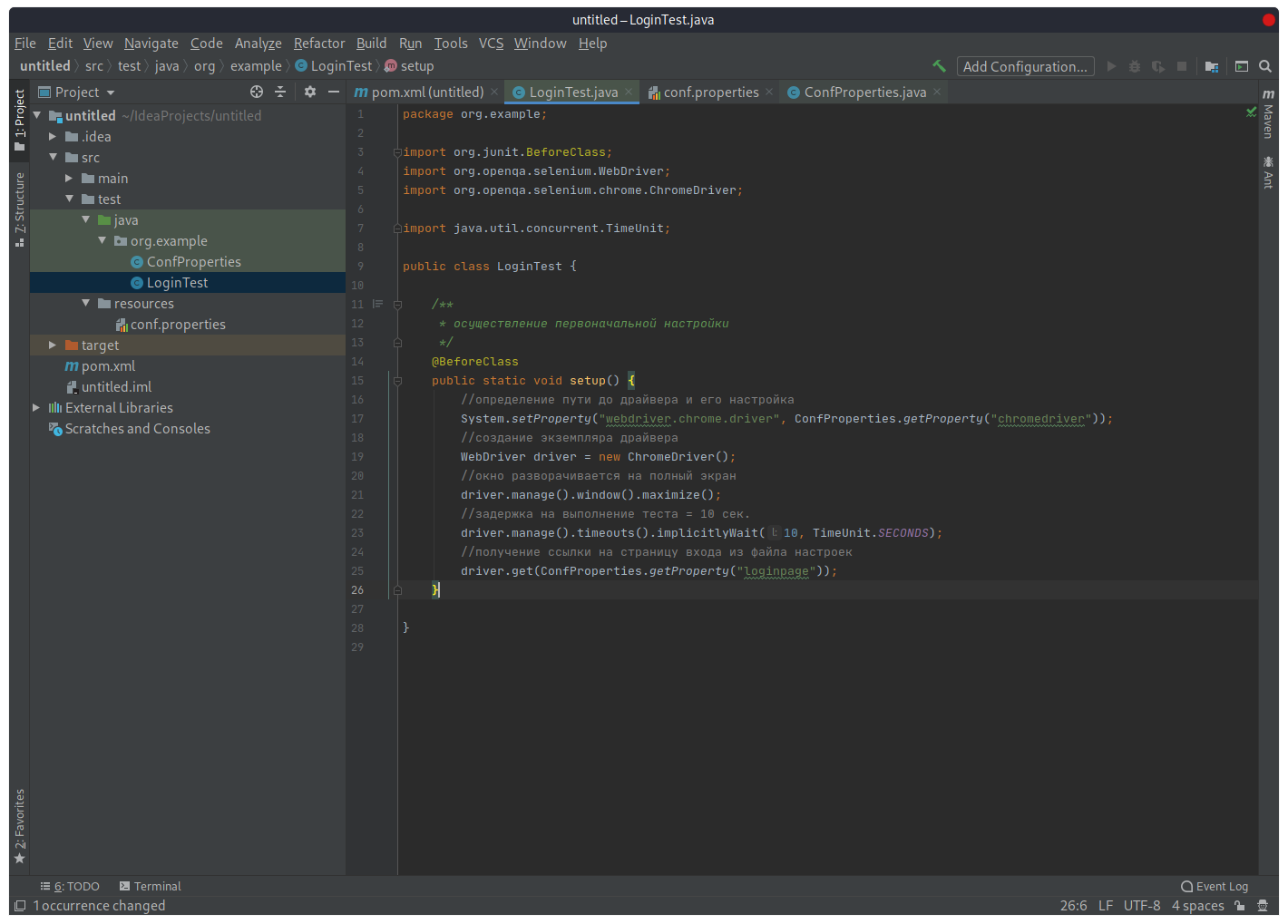The image size is (1288, 924).
Task: Select untitled.iml in project tree
Action: click(x=109, y=386)
